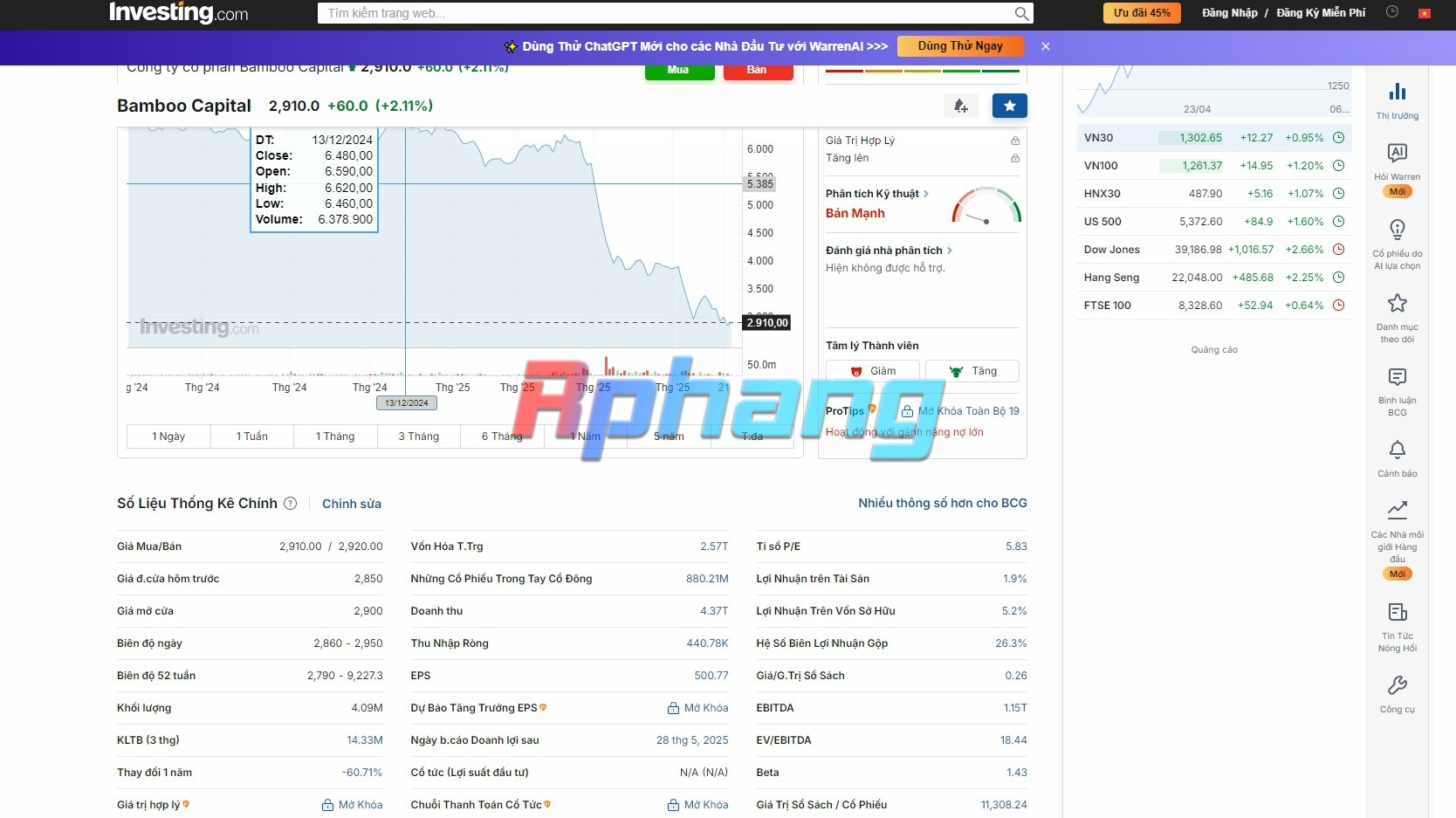Open the VN30 index row
This screenshot has height=818, width=1456.
pos(1214,138)
